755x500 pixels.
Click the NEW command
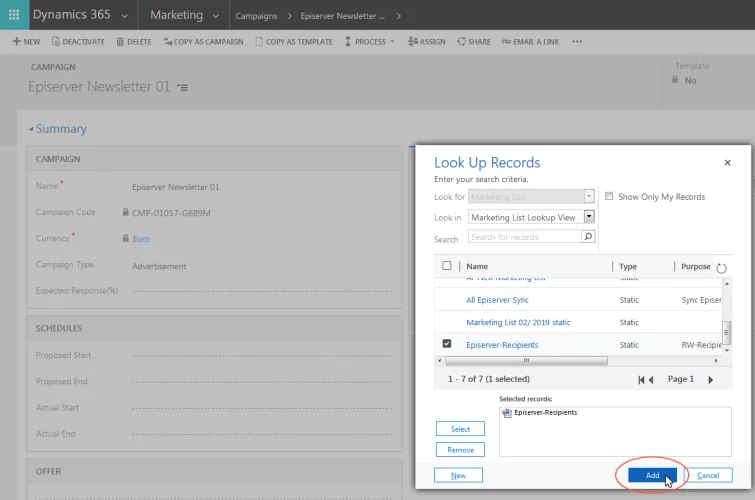26,42
